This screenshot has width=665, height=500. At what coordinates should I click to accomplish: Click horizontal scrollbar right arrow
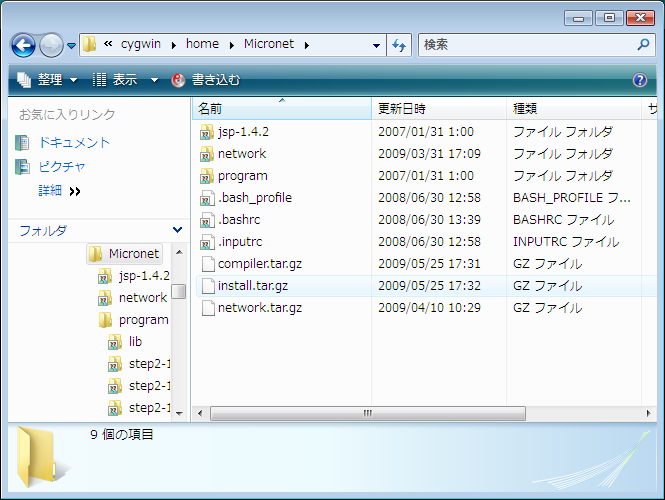(648, 413)
